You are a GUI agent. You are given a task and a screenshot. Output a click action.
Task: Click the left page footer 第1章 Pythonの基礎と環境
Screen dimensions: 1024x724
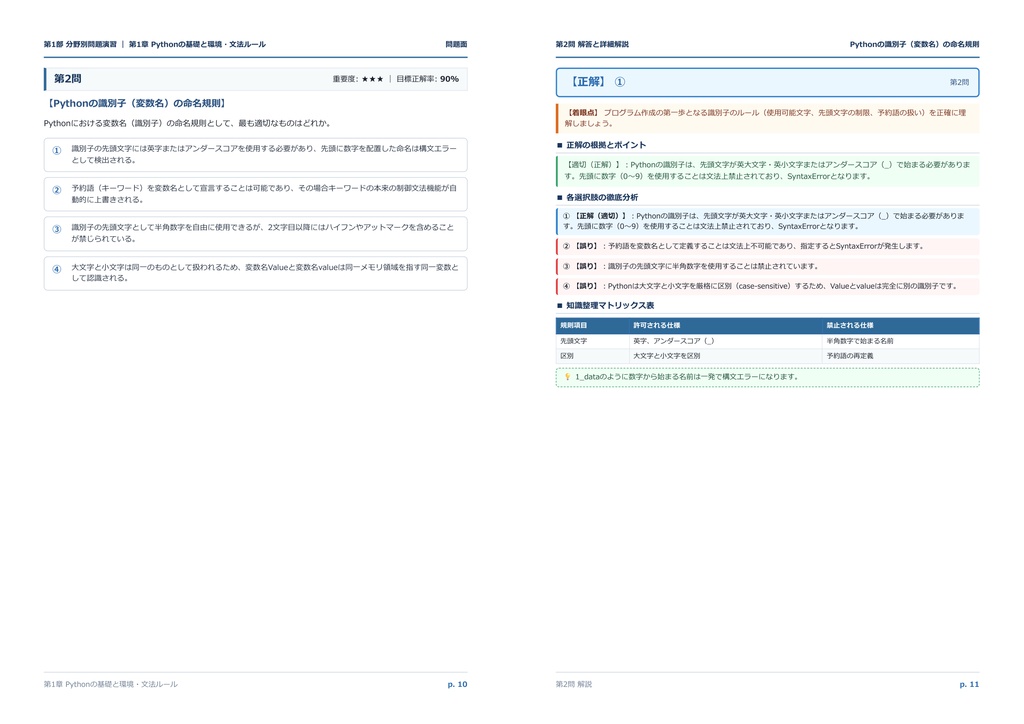click(x=110, y=684)
